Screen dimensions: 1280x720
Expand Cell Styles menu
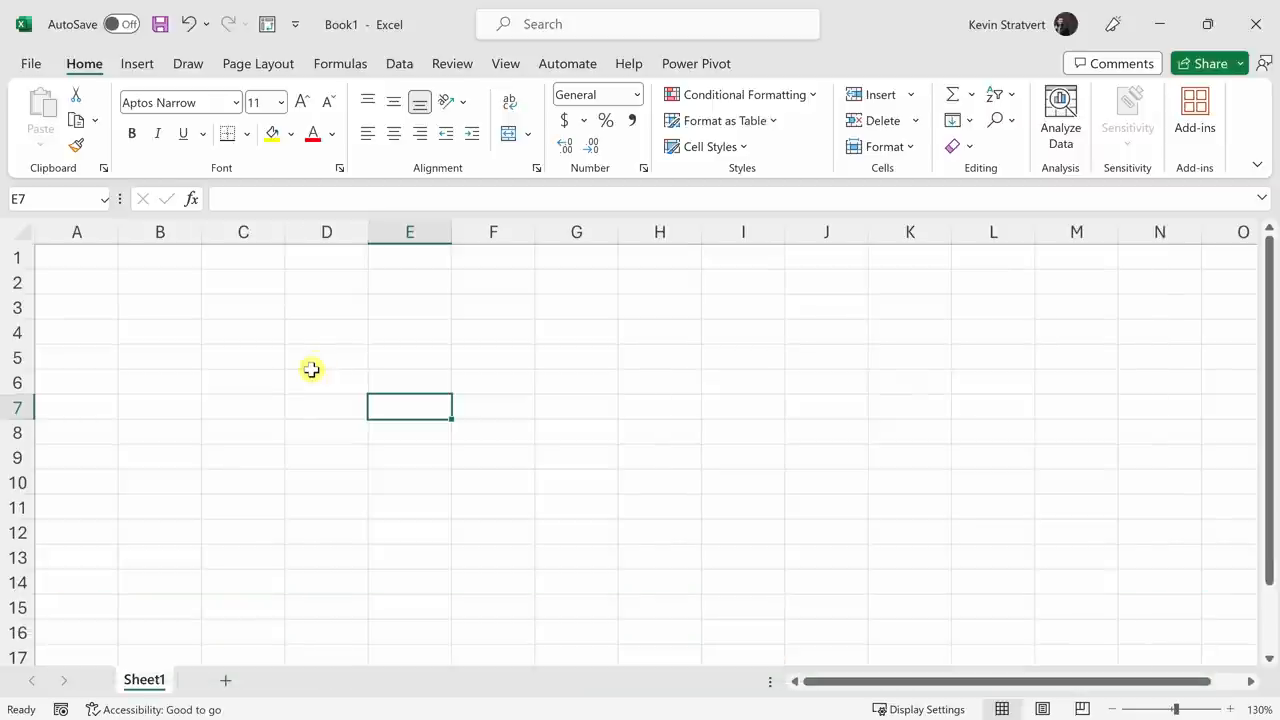click(706, 146)
